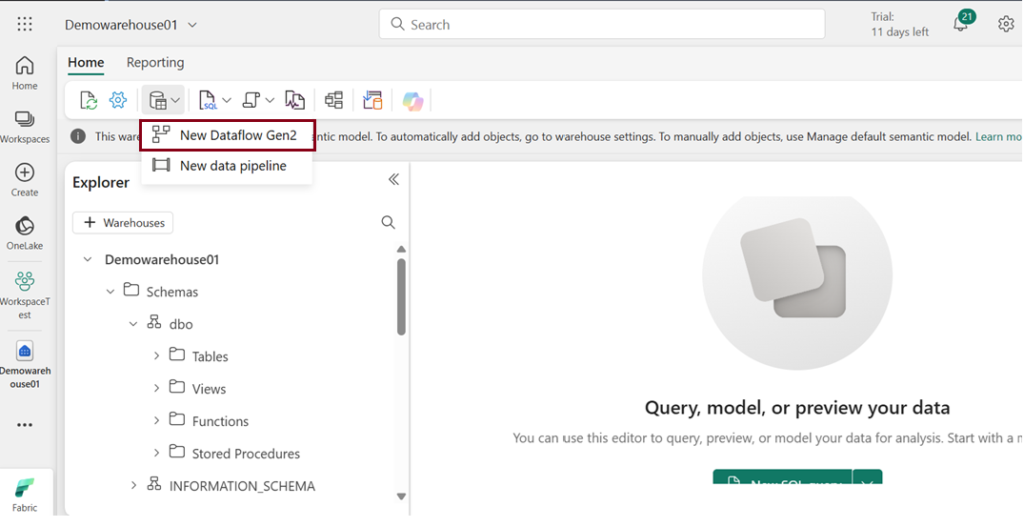
Task: Search the Explorer with the magnifier icon
Action: pos(388,223)
